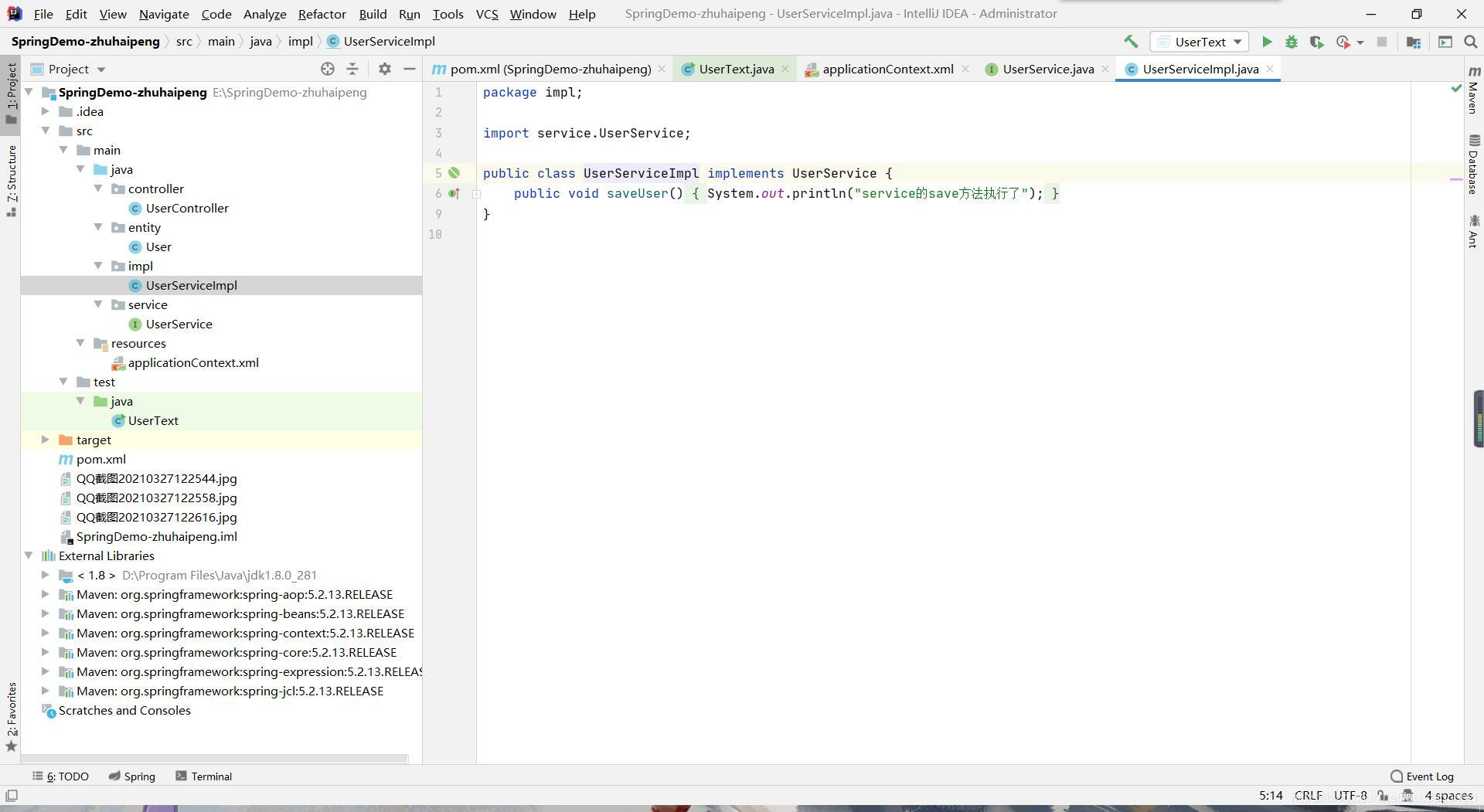Open the Favorites tool window

12,717
